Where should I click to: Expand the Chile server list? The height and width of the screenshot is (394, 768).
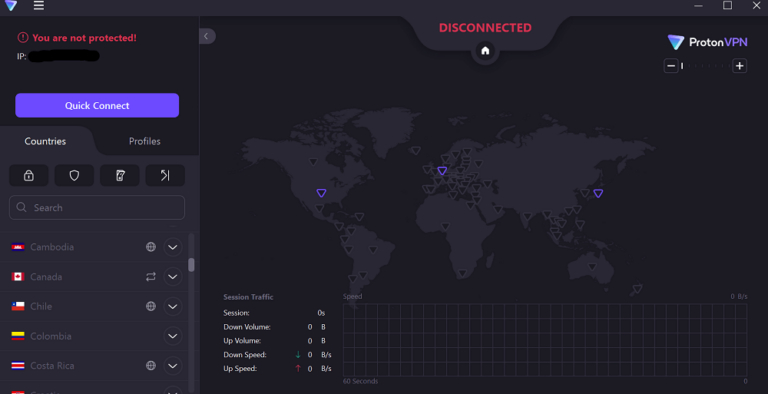pos(173,306)
